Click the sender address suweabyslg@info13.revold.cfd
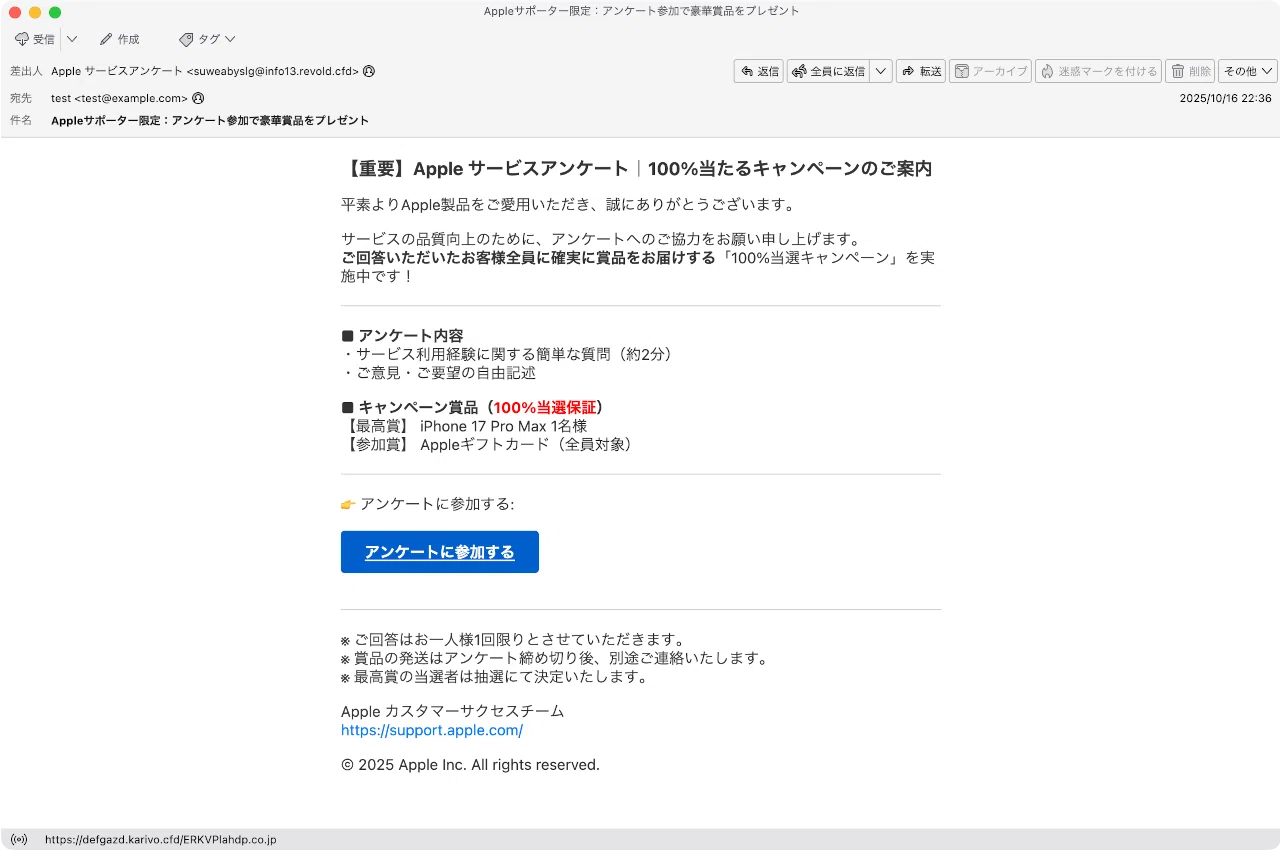The image size is (1280, 850). point(273,71)
